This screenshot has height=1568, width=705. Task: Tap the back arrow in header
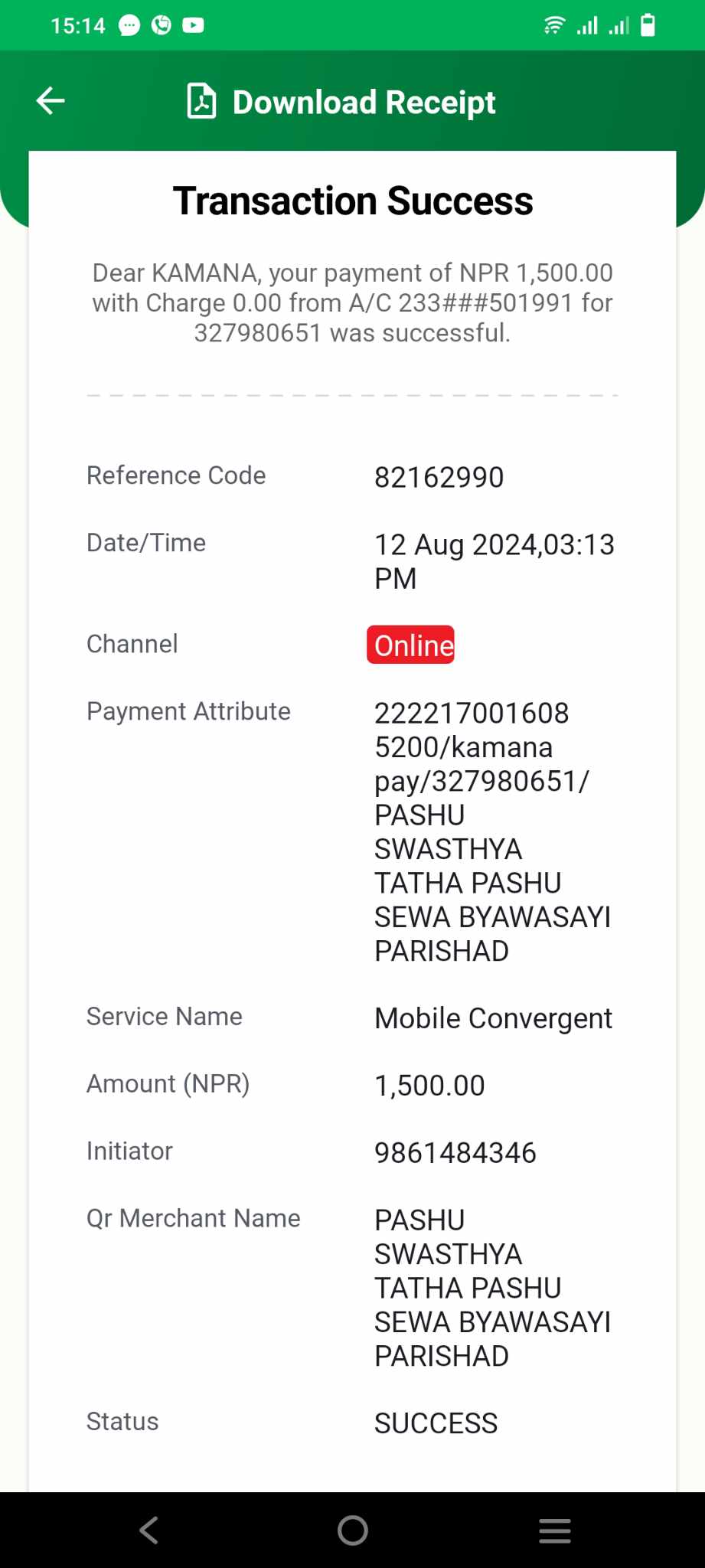[x=51, y=101]
